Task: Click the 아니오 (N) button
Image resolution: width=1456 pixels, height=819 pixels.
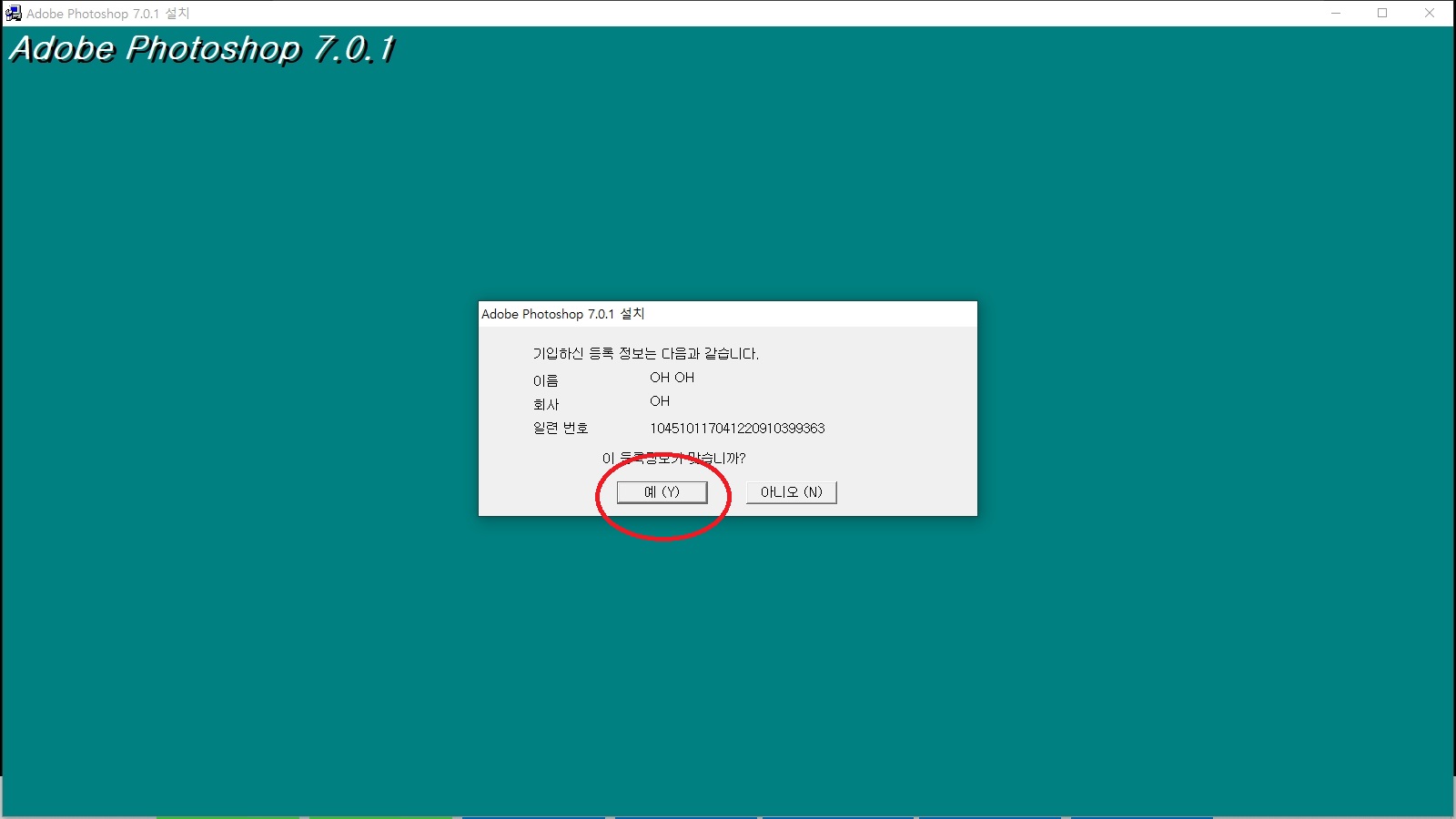Action: coord(791,491)
